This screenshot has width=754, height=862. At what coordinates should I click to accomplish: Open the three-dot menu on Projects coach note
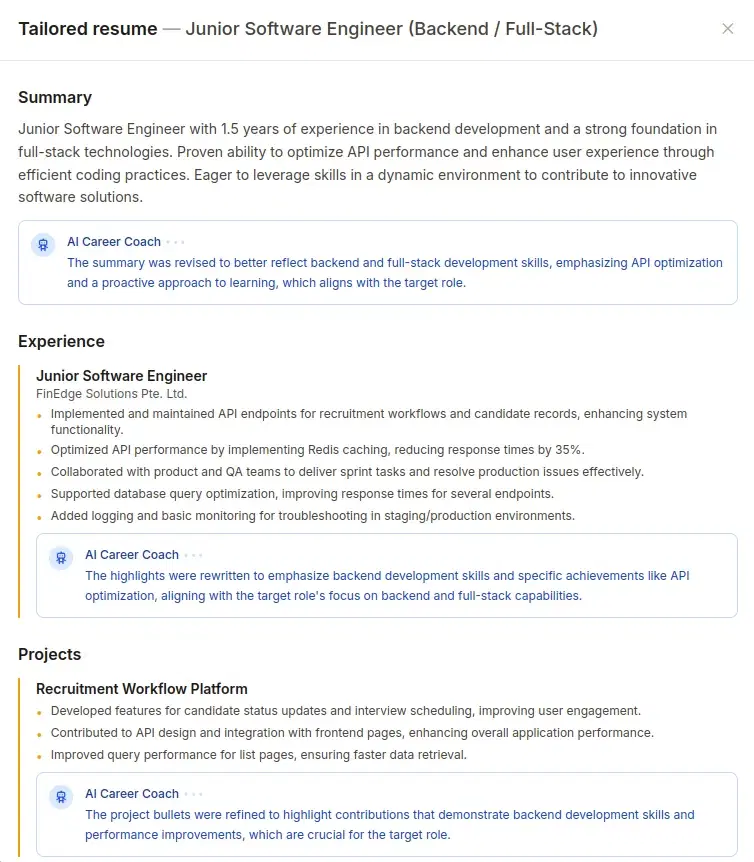coord(194,793)
